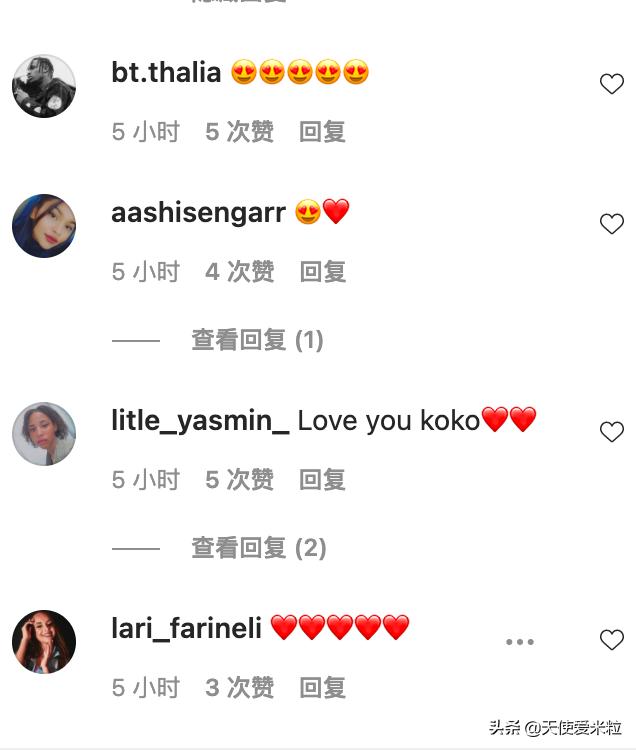View 5 次赞 likes on bt.thalia's comment

[x=240, y=132]
